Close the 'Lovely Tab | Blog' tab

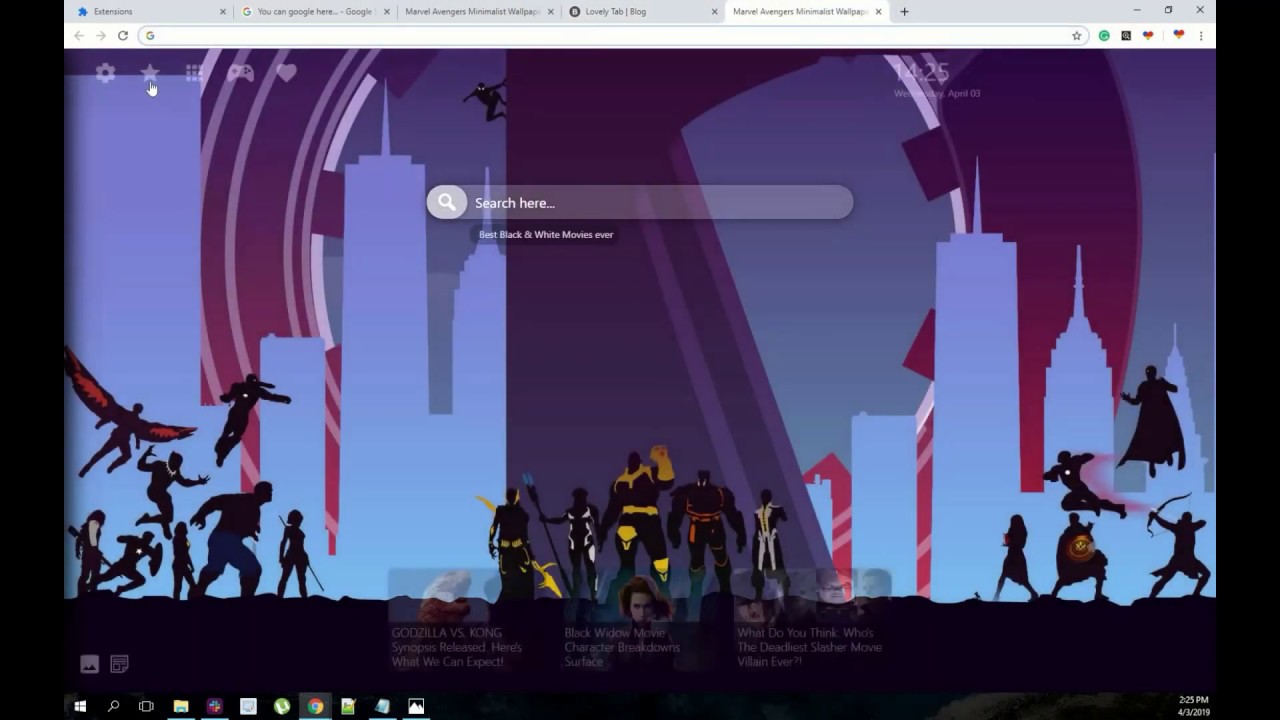[x=715, y=12]
